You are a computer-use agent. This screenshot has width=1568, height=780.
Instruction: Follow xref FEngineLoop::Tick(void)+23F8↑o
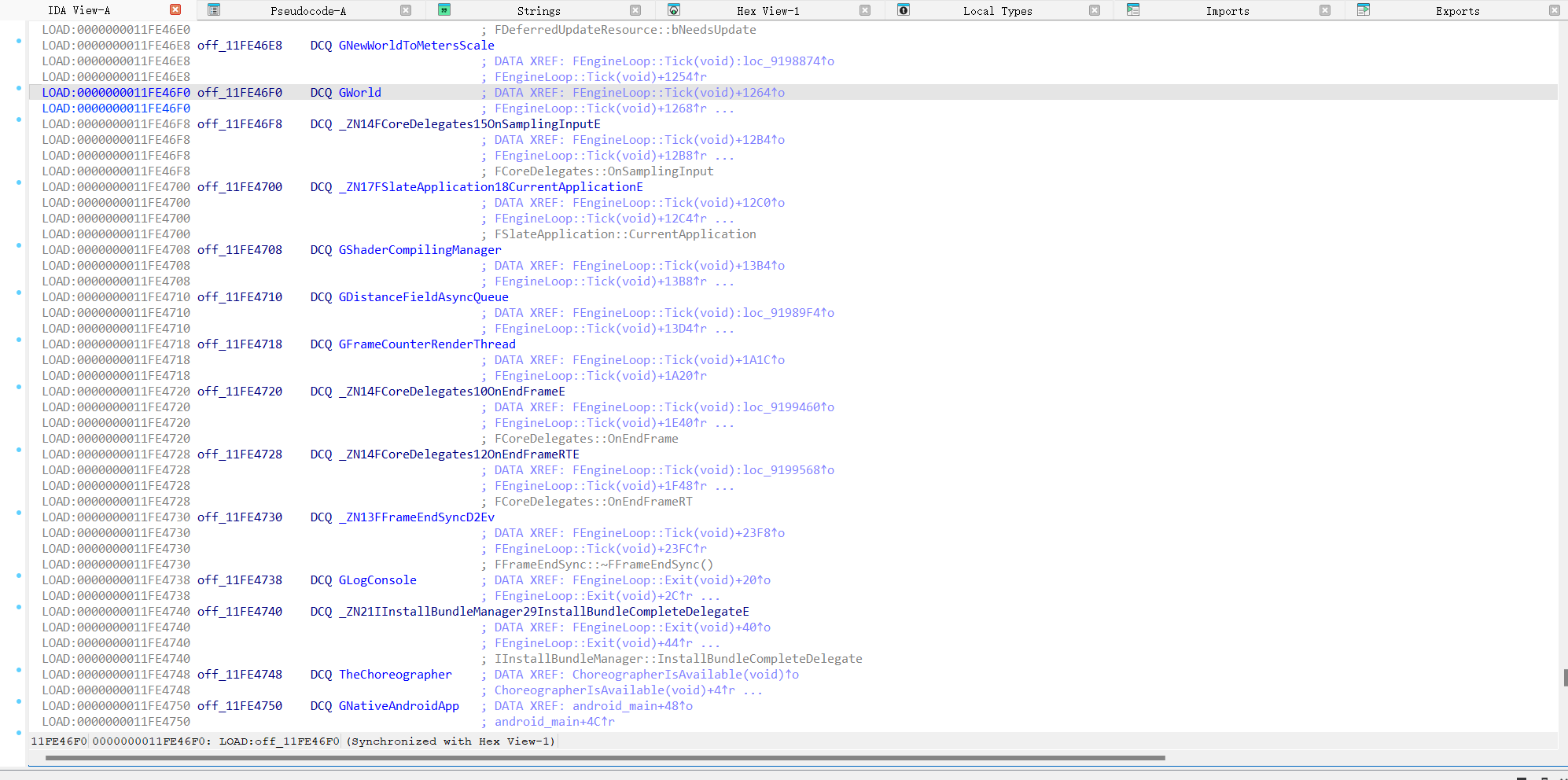pyautogui.click(x=679, y=533)
